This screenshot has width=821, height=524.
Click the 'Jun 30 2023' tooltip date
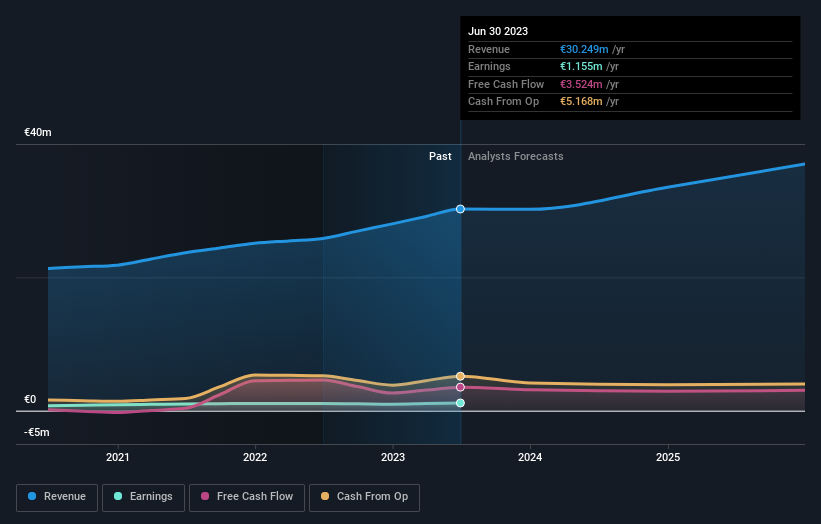pos(498,31)
